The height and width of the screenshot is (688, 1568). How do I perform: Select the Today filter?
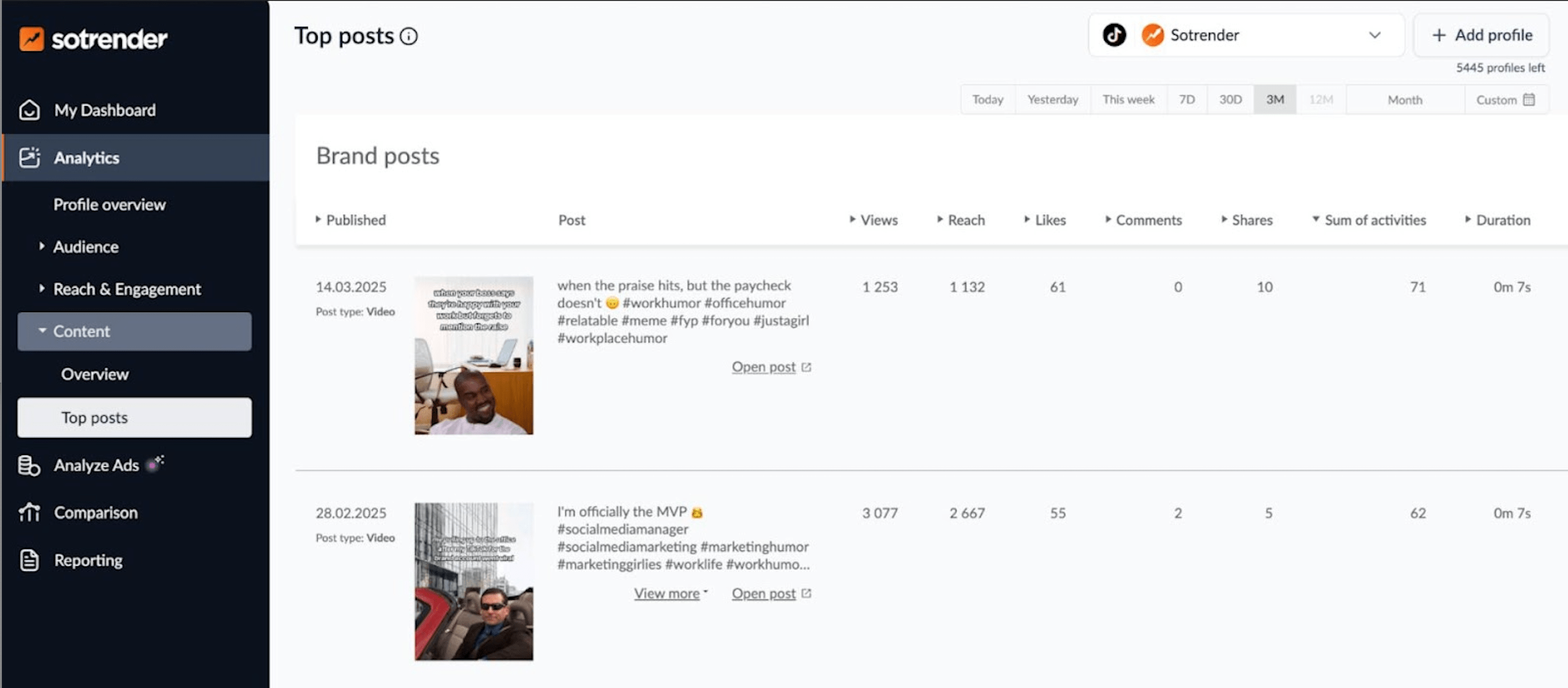[x=987, y=99]
